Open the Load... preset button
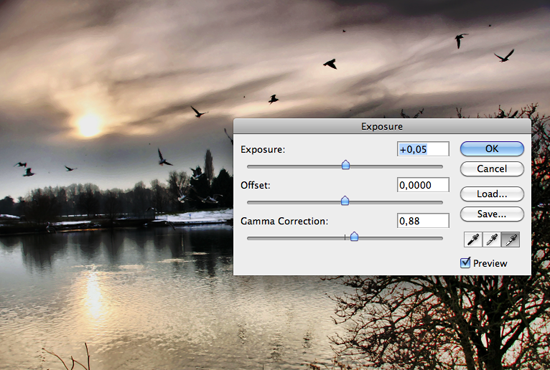This screenshot has width=550, height=370. (492, 194)
